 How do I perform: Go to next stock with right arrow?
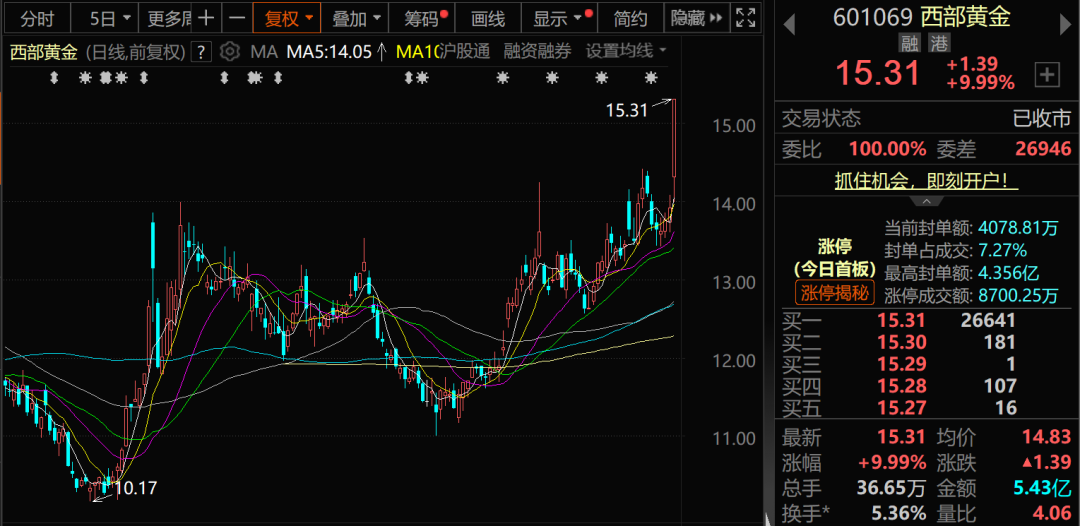tap(1062, 18)
